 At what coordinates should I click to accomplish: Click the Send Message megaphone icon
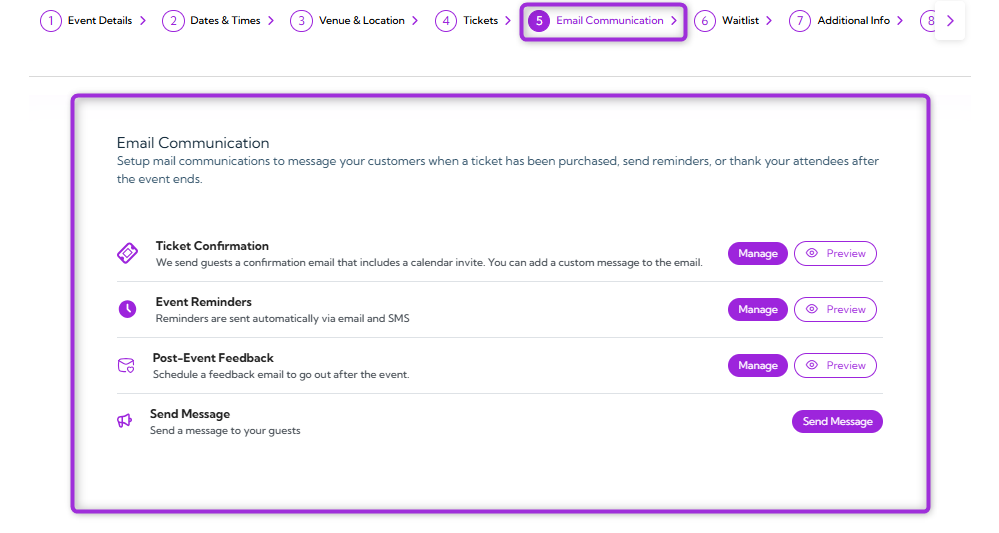click(x=125, y=420)
